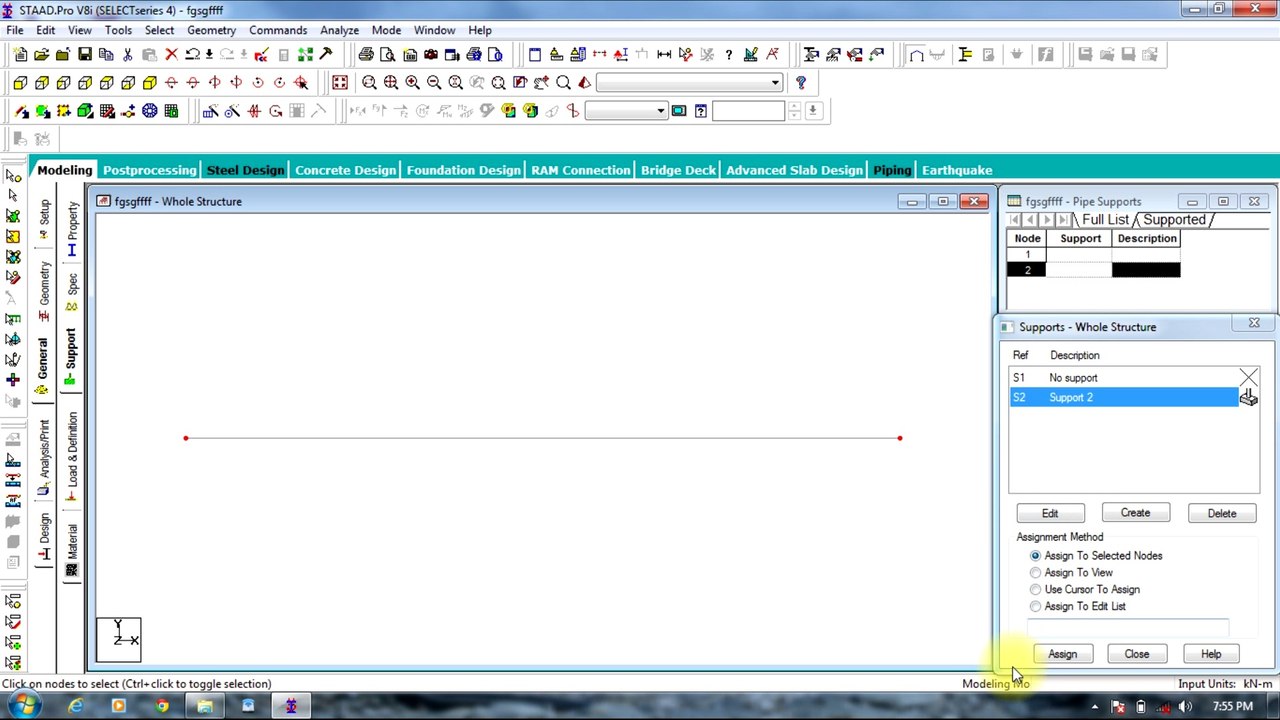1280x720 pixels.
Task: Click the New Structure toolbar icon
Action: click(x=20, y=55)
